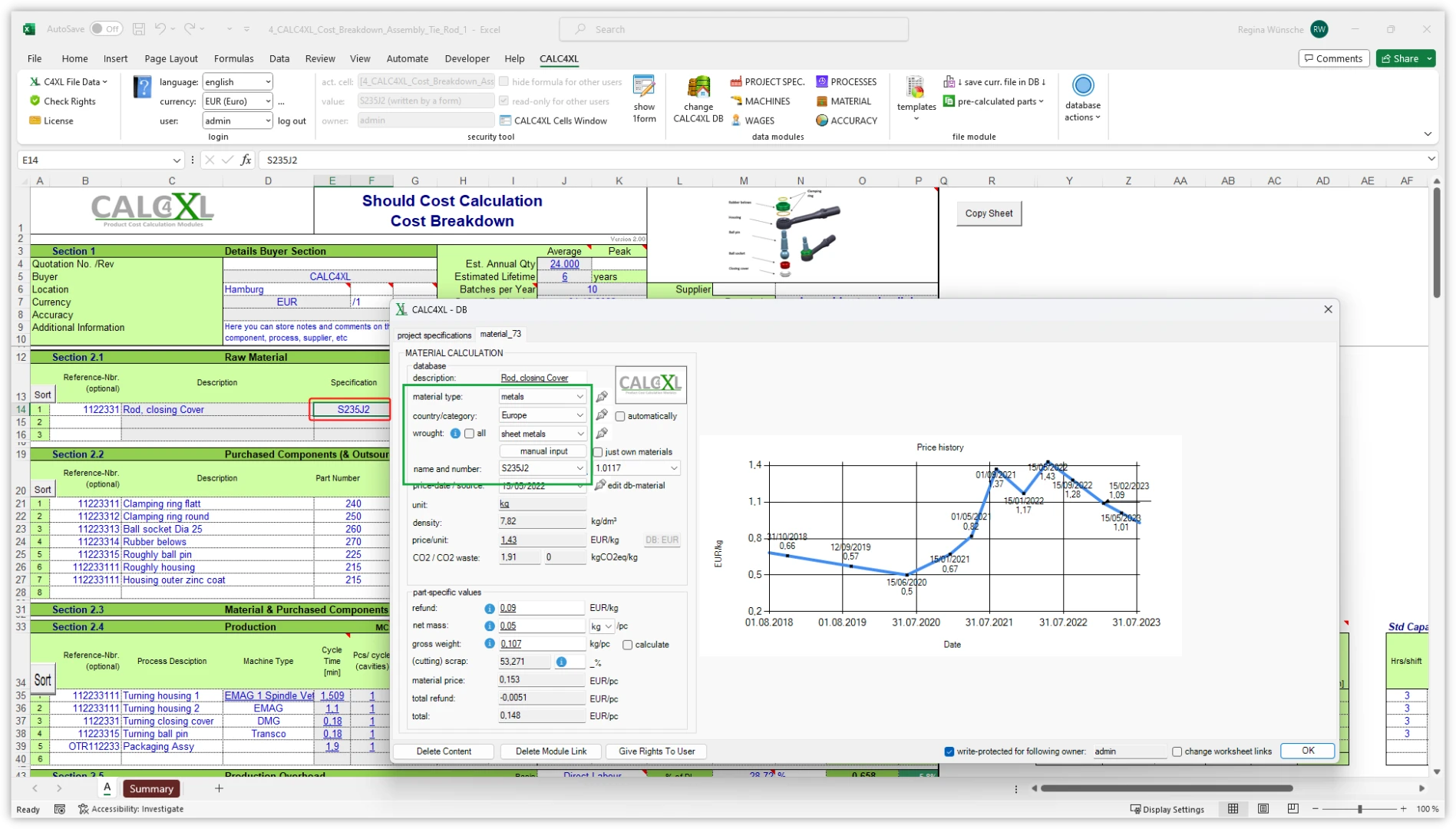Open the currency EUR (Euro) dropdown
Screen dimensions: 1456x829
(x=237, y=101)
